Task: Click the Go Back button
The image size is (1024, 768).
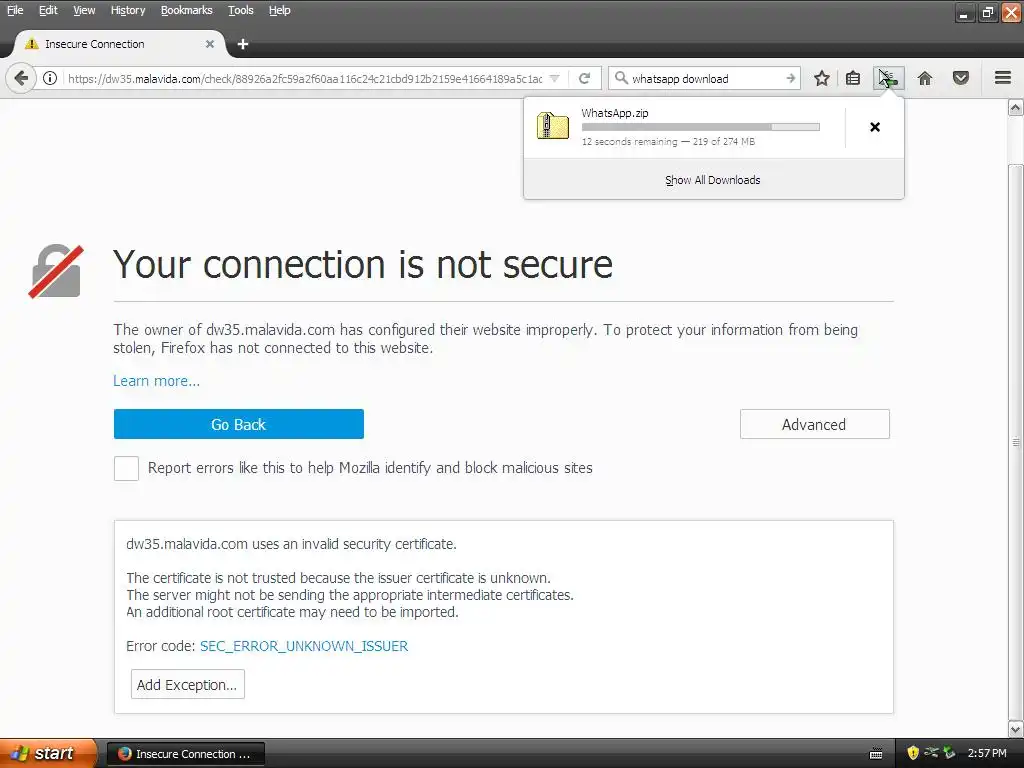Action: point(238,424)
